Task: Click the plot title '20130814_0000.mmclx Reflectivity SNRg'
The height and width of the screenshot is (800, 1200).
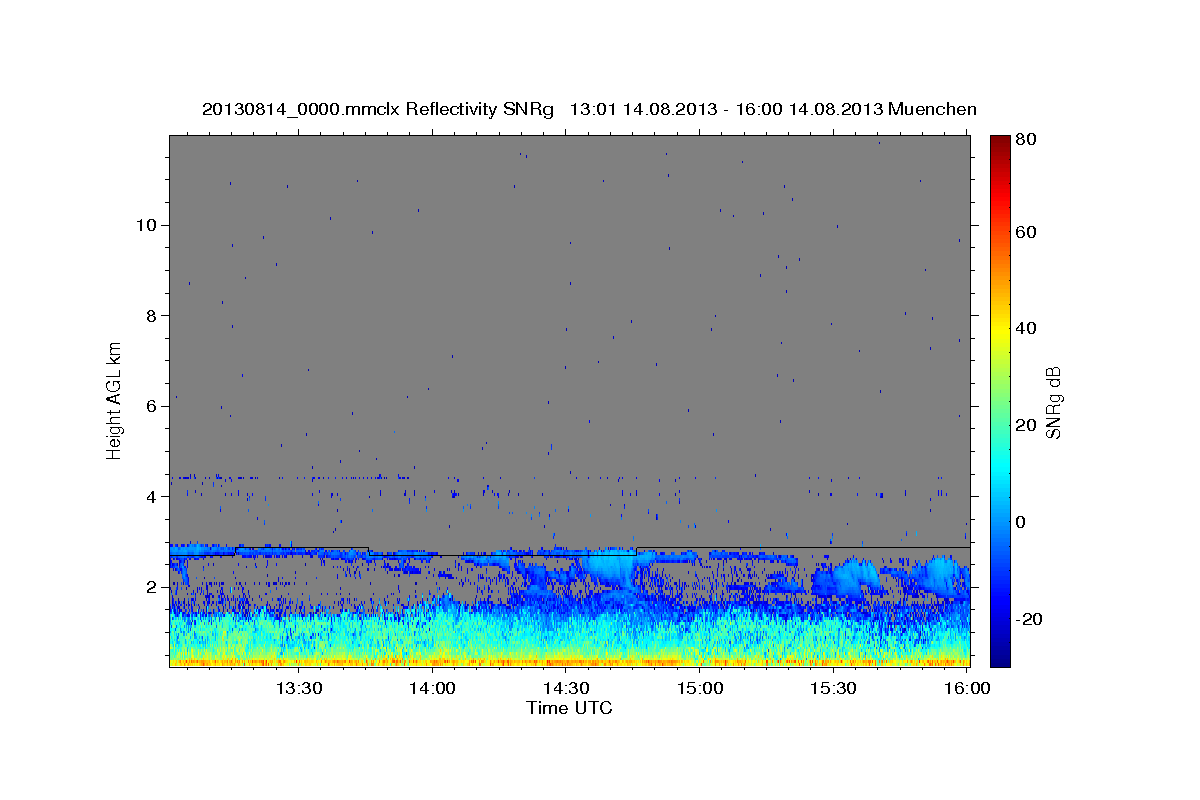Action: (378, 109)
